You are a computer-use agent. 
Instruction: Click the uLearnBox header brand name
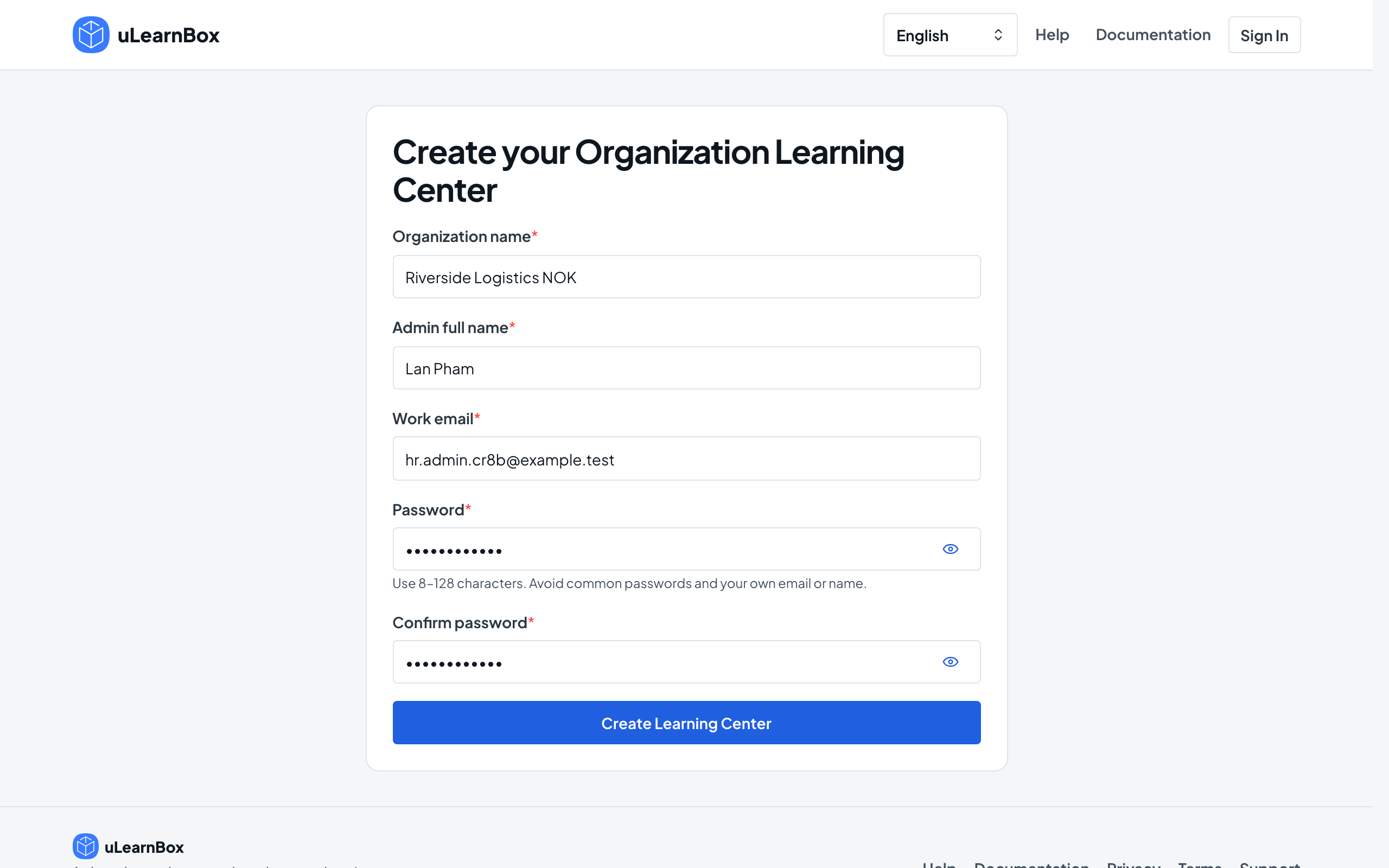point(168,35)
